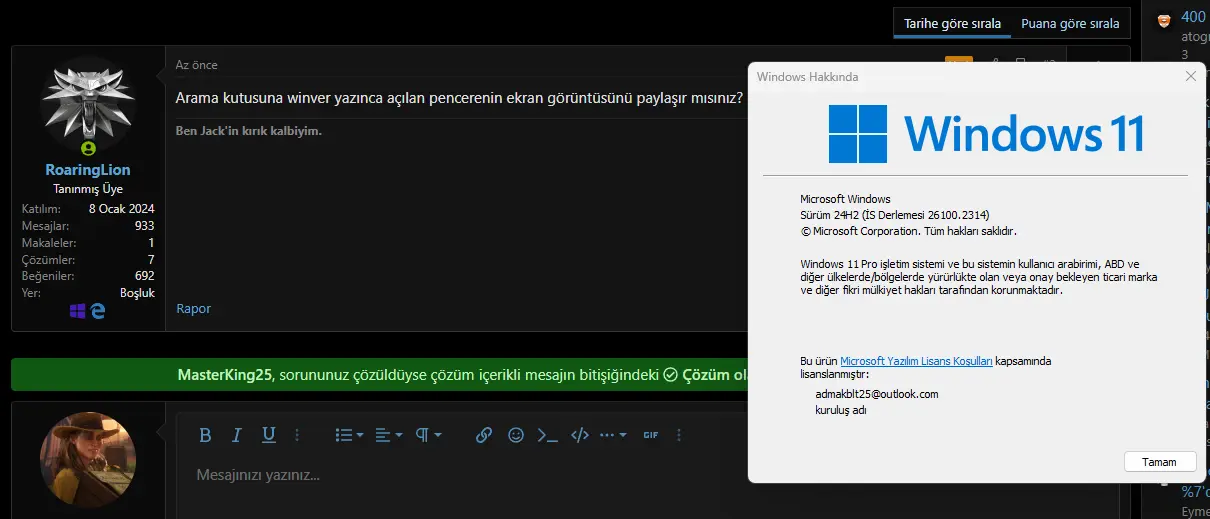Click the 'Microsoft Windows' line in the dialog
The image size is (1210, 519).
click(845, 198)
